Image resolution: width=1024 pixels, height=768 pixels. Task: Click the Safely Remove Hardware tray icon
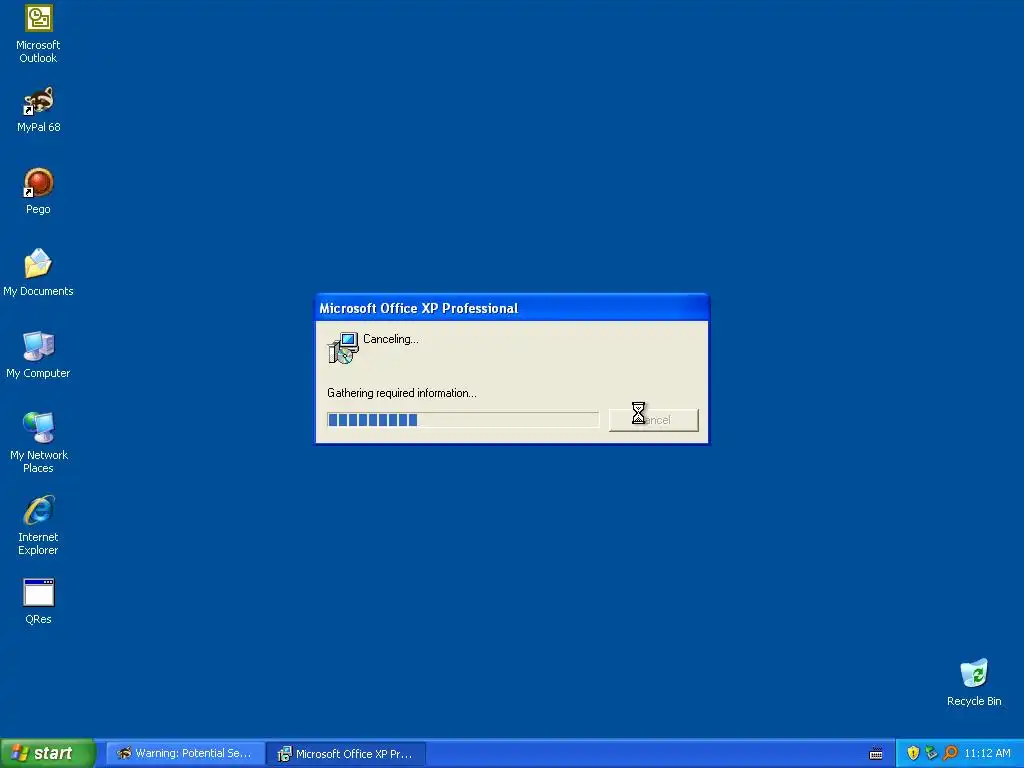point(931,753)
